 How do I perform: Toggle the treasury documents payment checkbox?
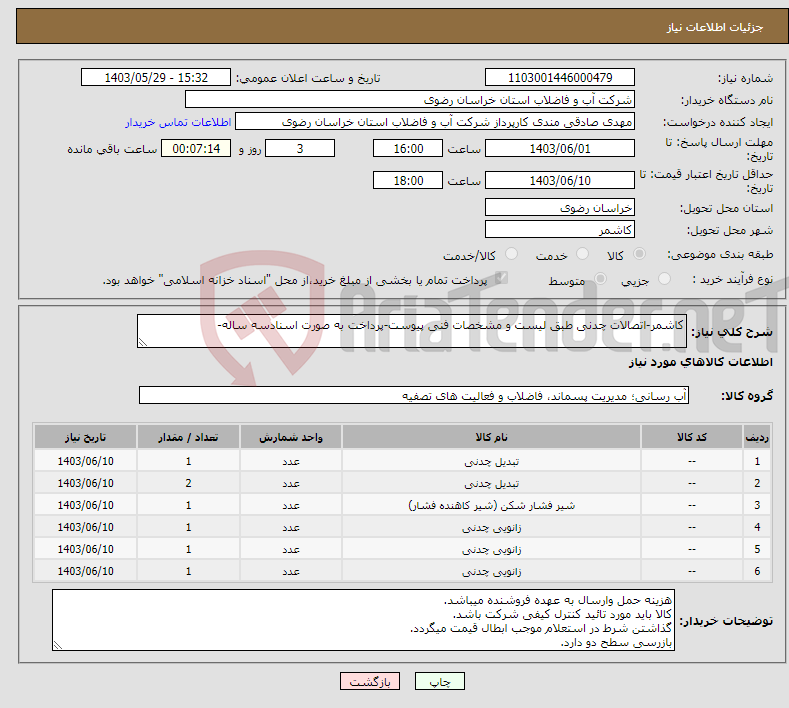pyautogui.click(x=501, y=278)
